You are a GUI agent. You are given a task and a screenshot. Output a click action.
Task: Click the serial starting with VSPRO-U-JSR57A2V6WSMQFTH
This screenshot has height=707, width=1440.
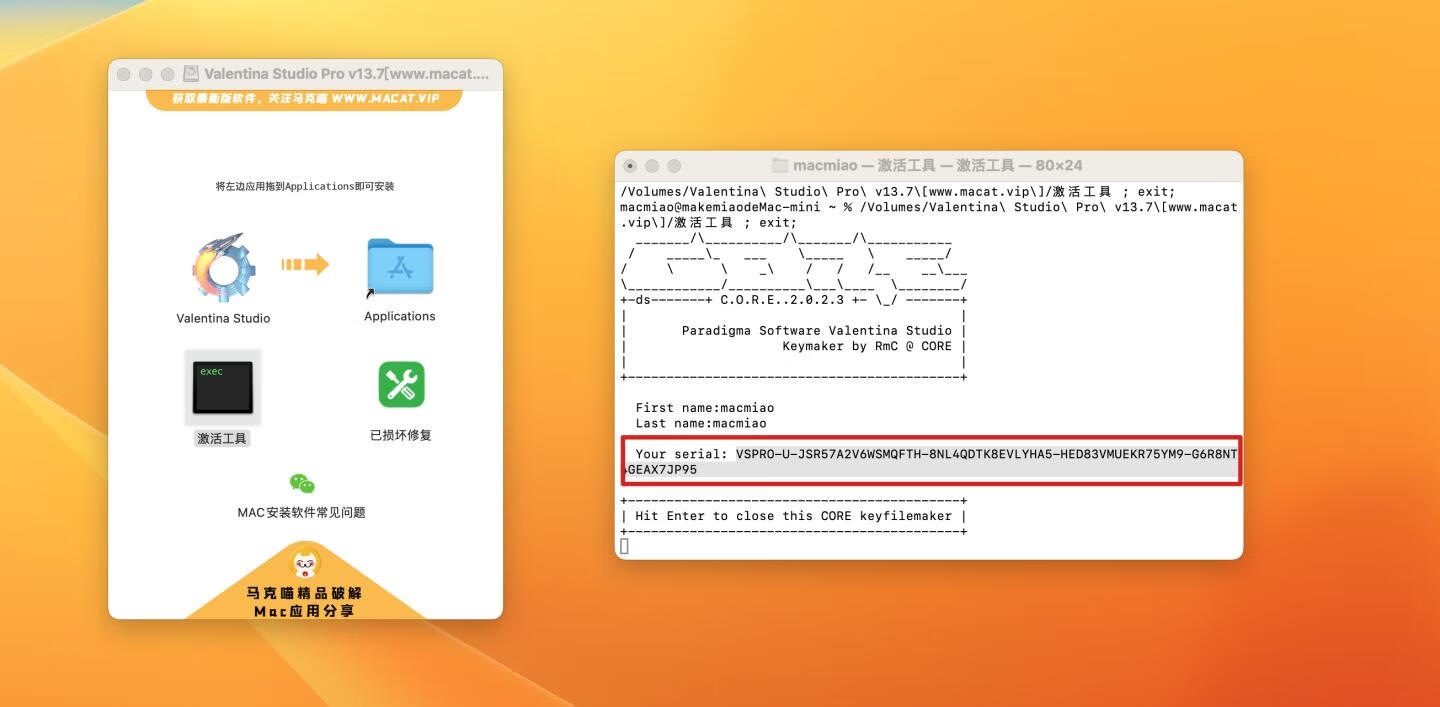pyautogui.click(x=987, y=454)
